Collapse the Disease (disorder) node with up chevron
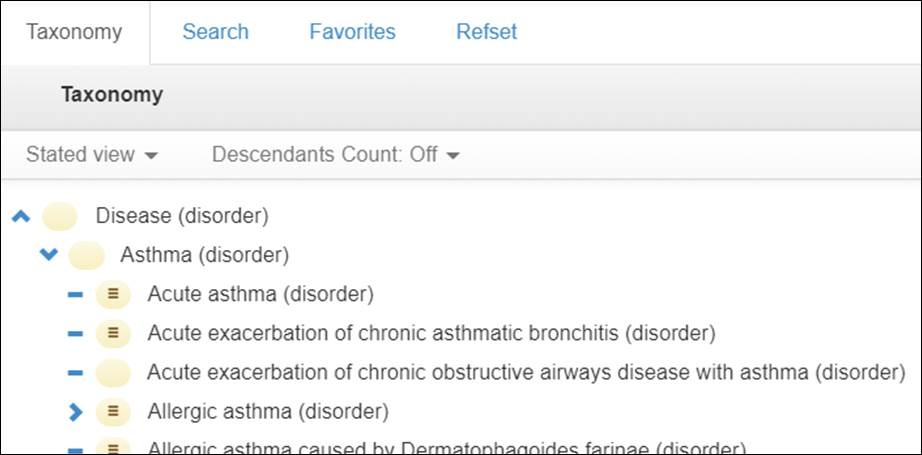The image size is (922, 455). click(21, 217)
